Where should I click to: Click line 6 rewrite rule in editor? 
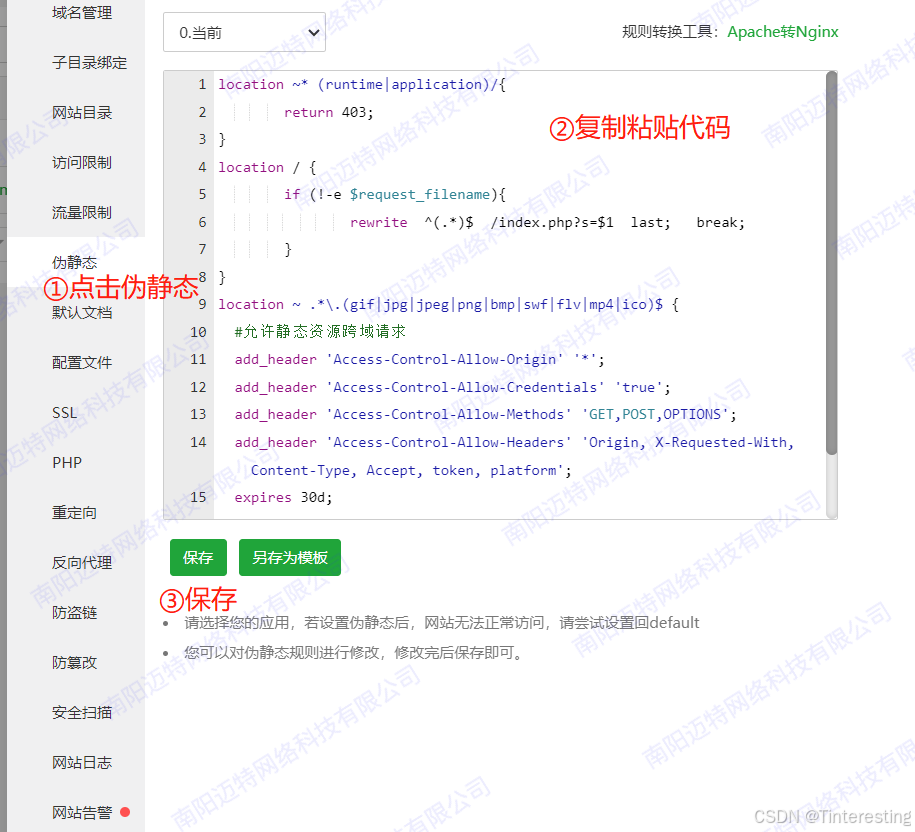pyautogui.click(x=547, y=222)
